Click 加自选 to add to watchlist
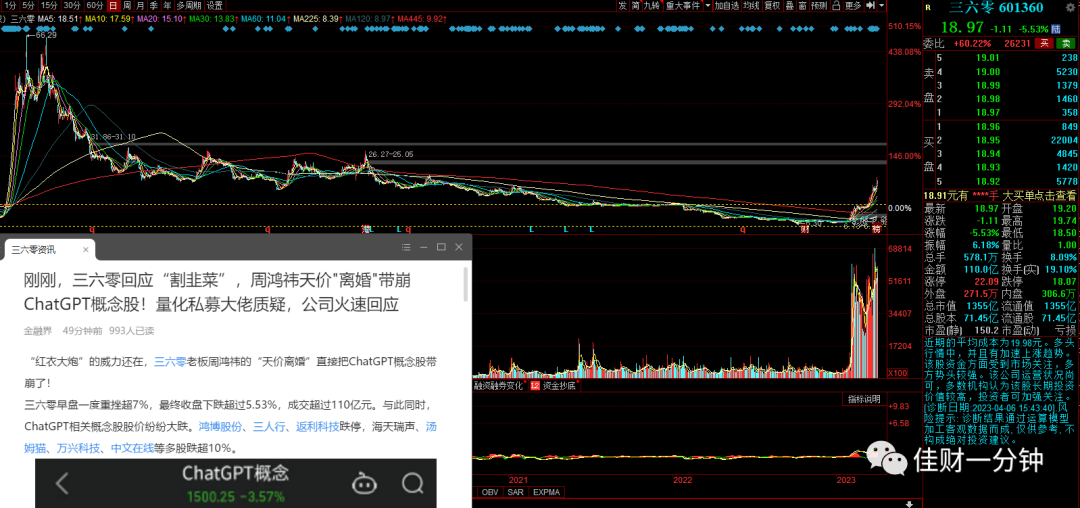This screenshot has height=508, width=1080. click(727, 5)
